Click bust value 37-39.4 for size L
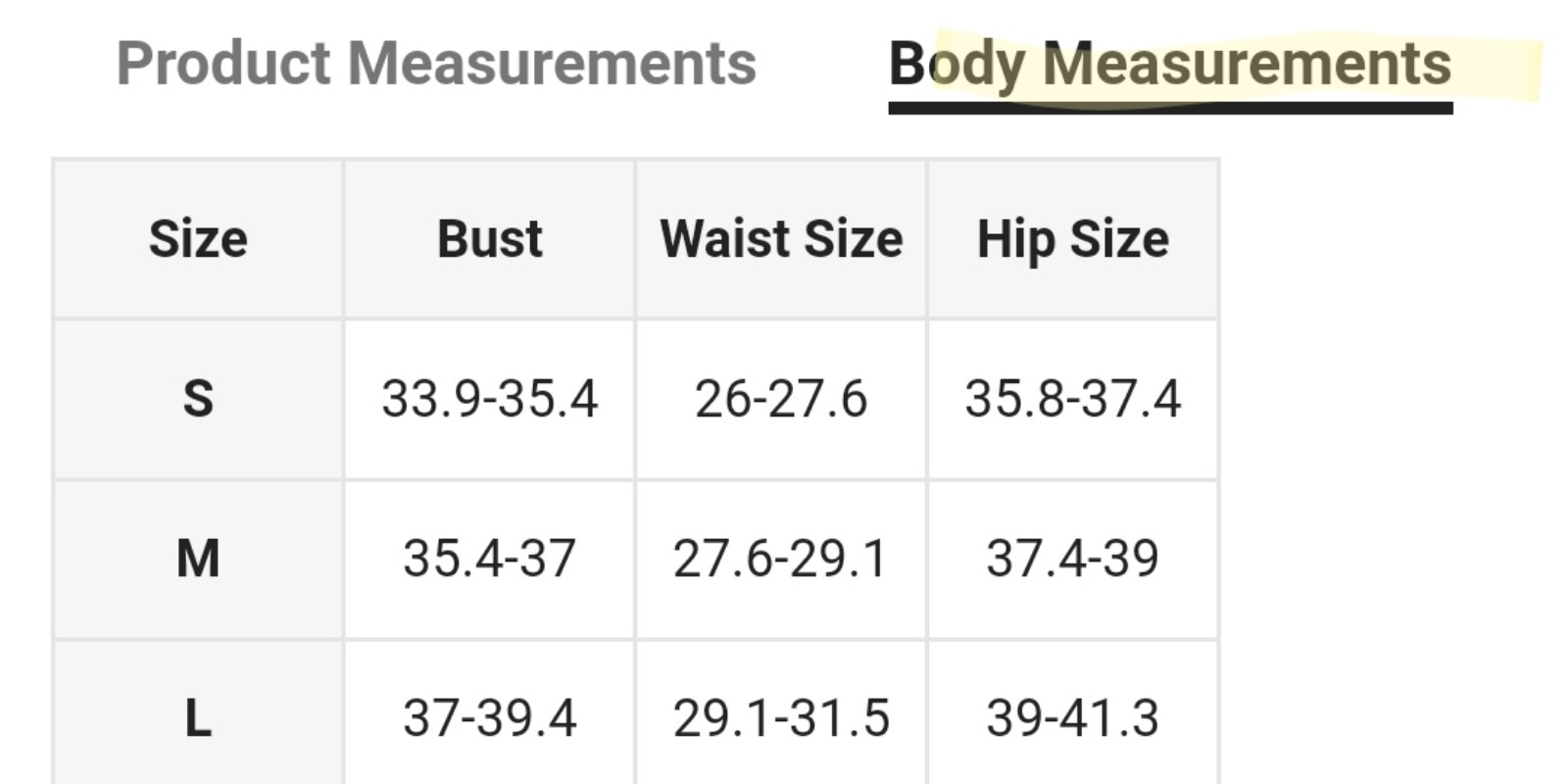The width and height of the screenshot is (1568, 784). 489,717
